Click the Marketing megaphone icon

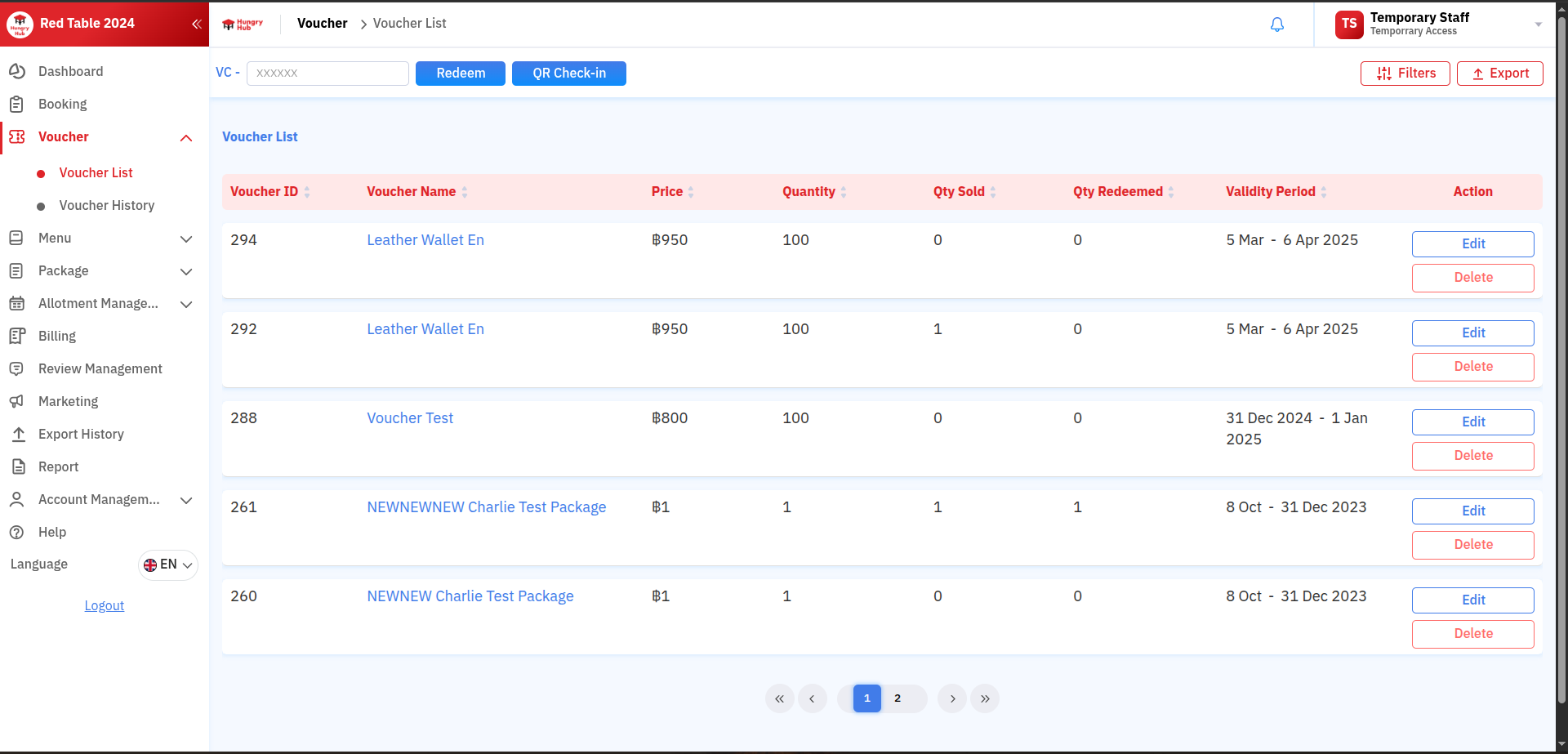(x=17, y=401)
